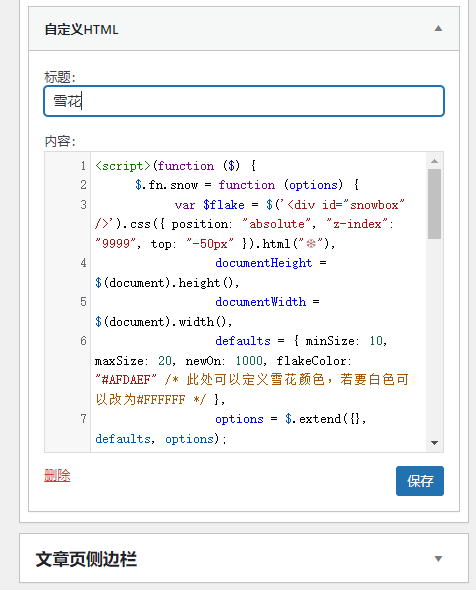476x590 pixels.
Task: Click the "maxSize" text in code
Action: coord(119,361)
